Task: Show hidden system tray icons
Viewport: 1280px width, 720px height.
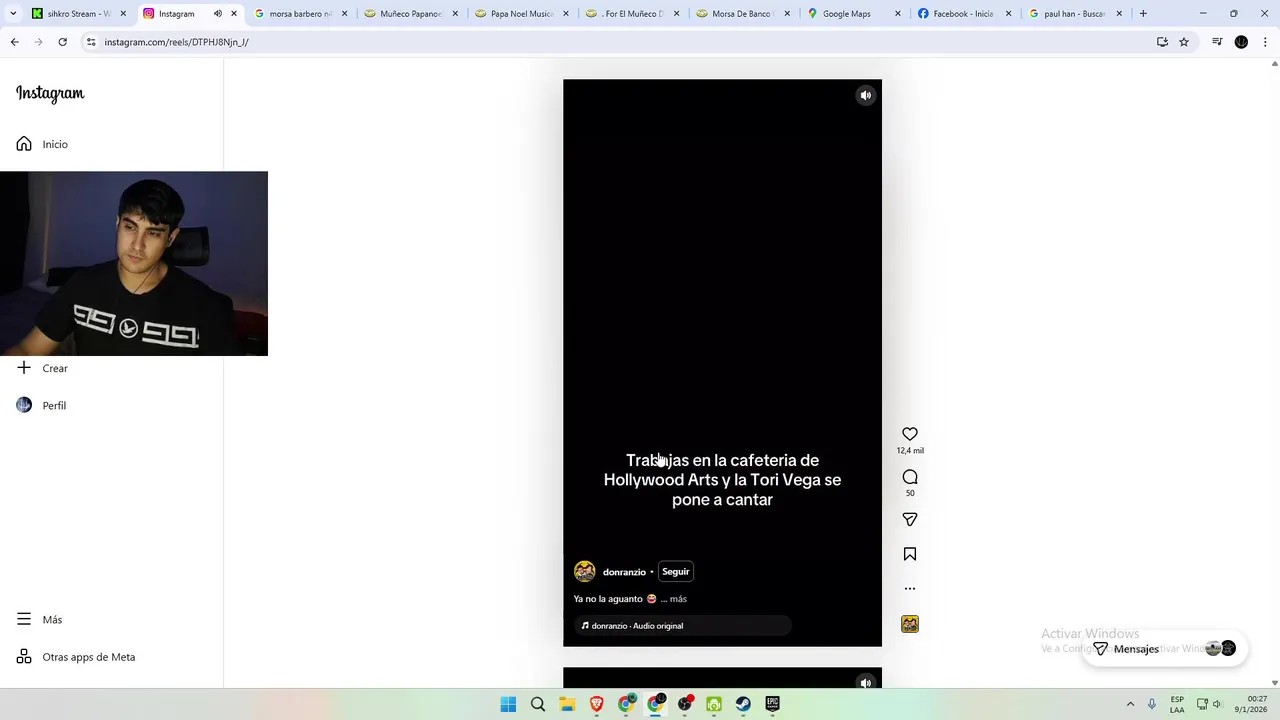Action: pyautogui.click(x=1130, y=704)
